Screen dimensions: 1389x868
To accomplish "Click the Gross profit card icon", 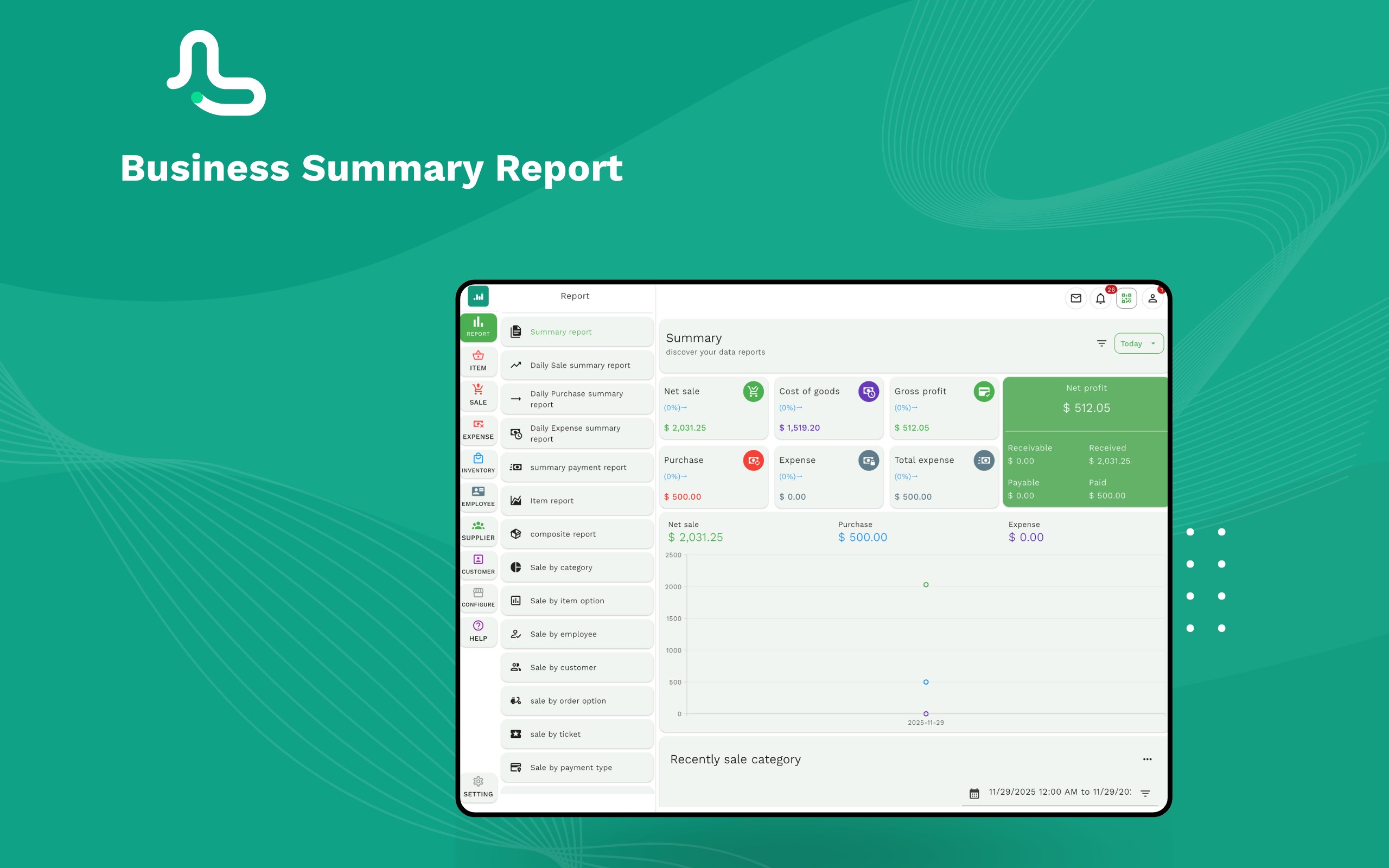I will [984, 392].
